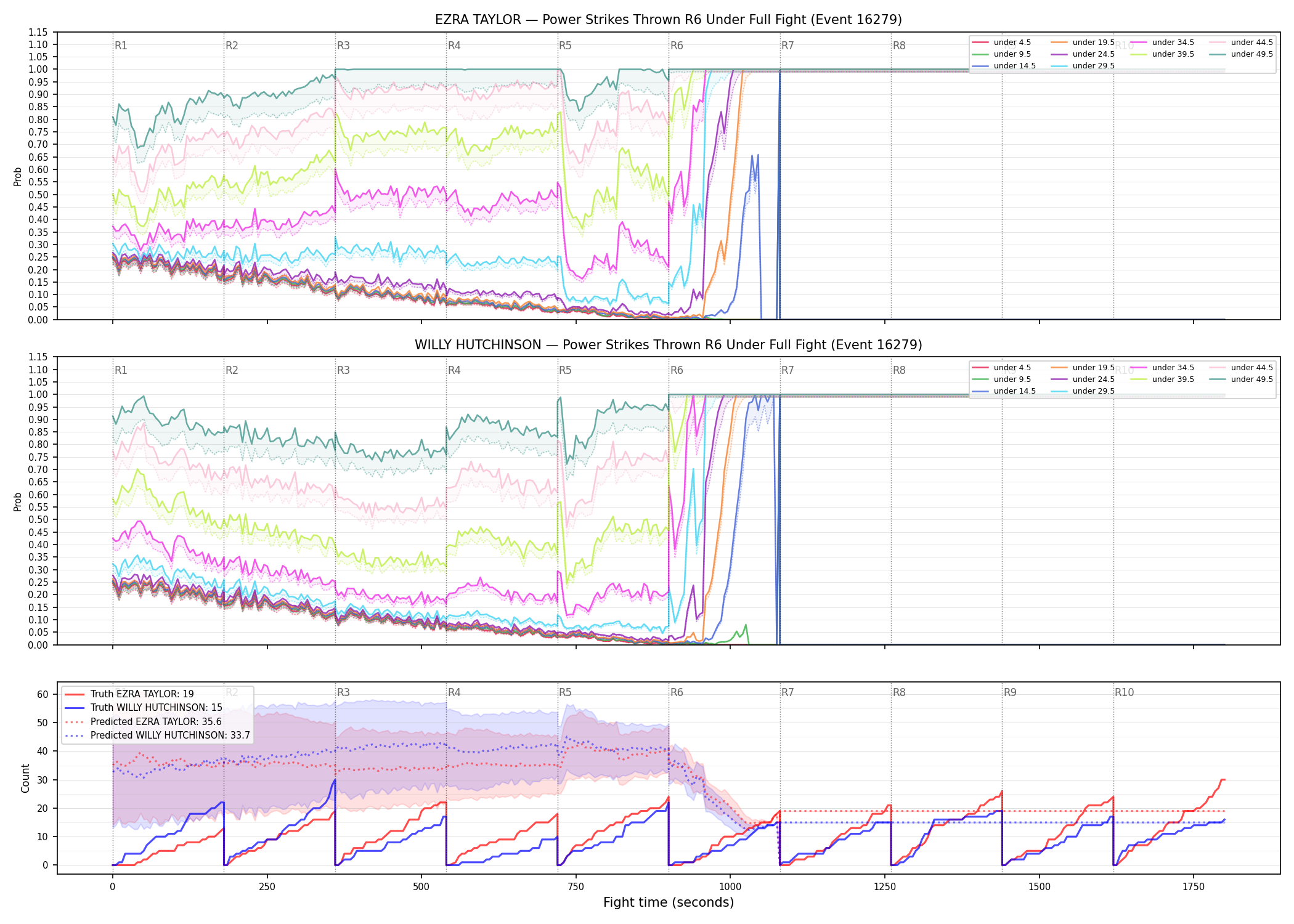Viewport: 1294px width, 924px height.
Task: Click the R3 round marker in the Willy Hutchinson chart
Action: [343, 370]
